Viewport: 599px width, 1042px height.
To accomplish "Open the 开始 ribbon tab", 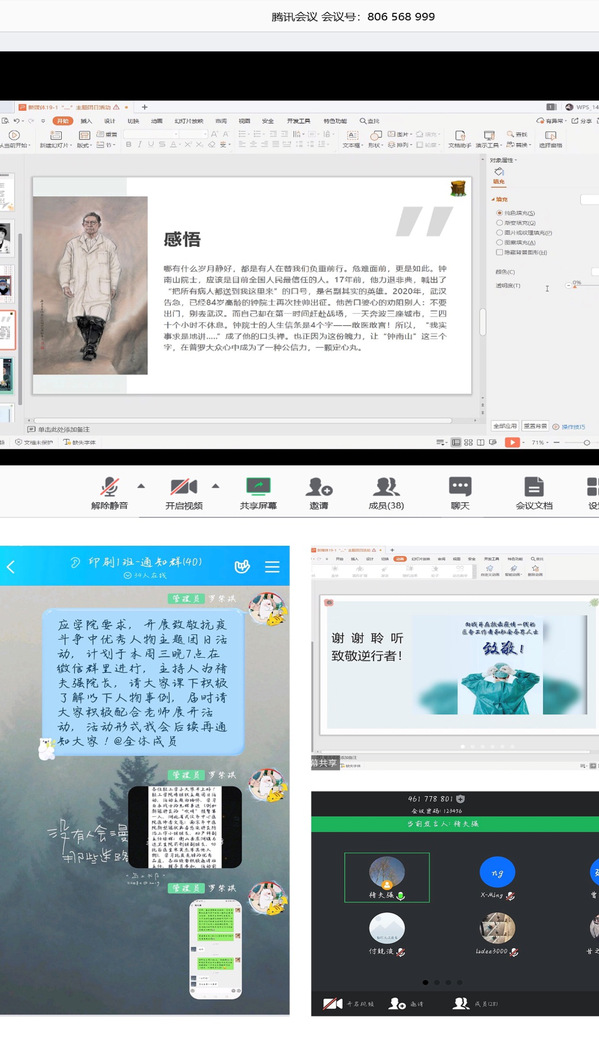I will click(x=62, y=121).
